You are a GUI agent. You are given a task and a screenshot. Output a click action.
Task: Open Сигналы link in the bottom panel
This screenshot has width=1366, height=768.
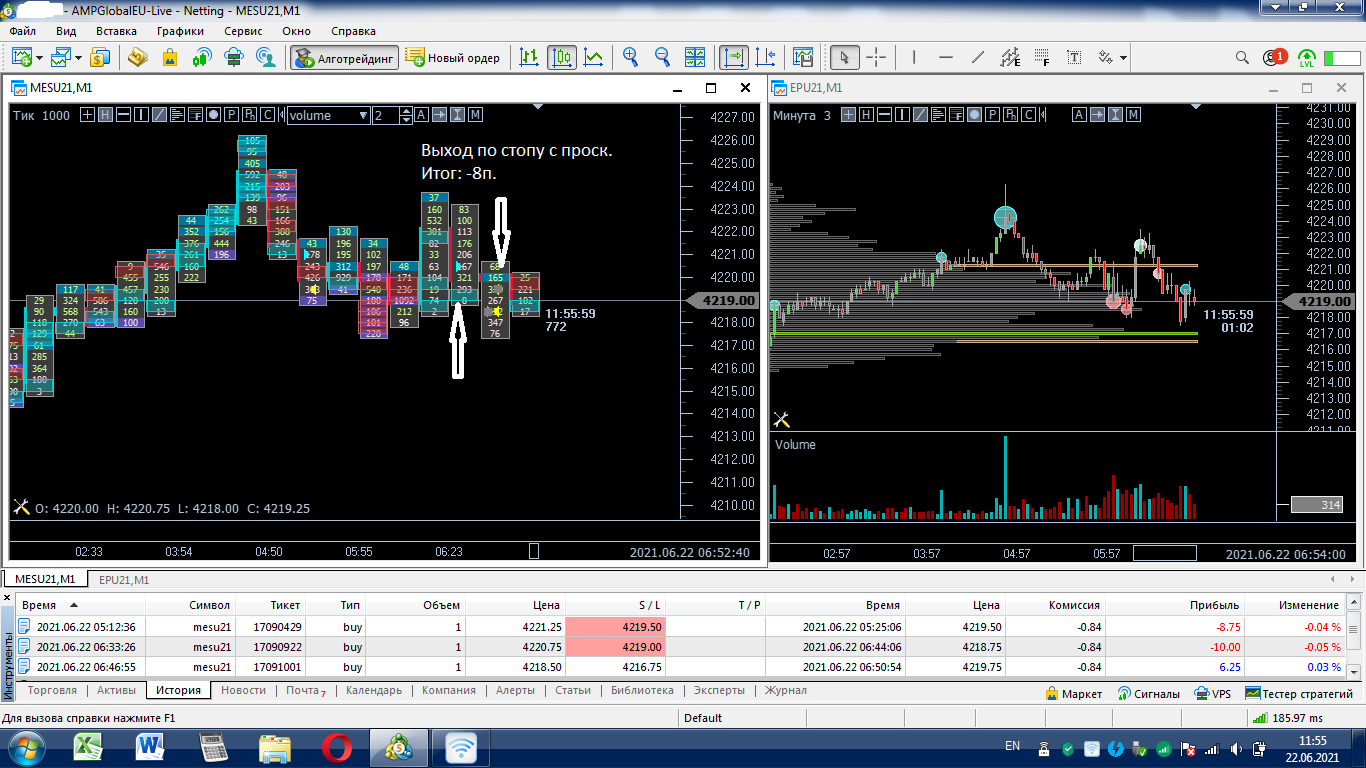[1149, 693]
